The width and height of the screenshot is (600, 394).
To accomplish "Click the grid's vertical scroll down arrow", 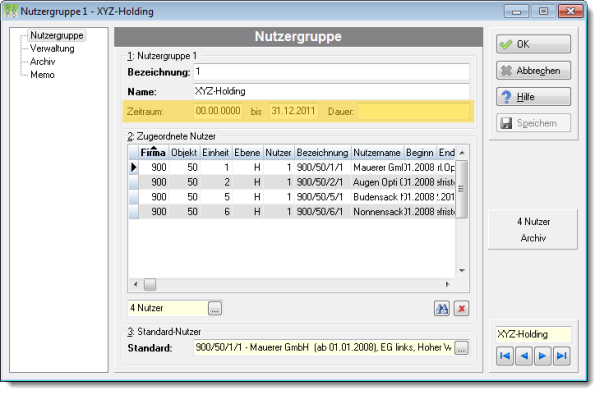I will pos(462,270).
